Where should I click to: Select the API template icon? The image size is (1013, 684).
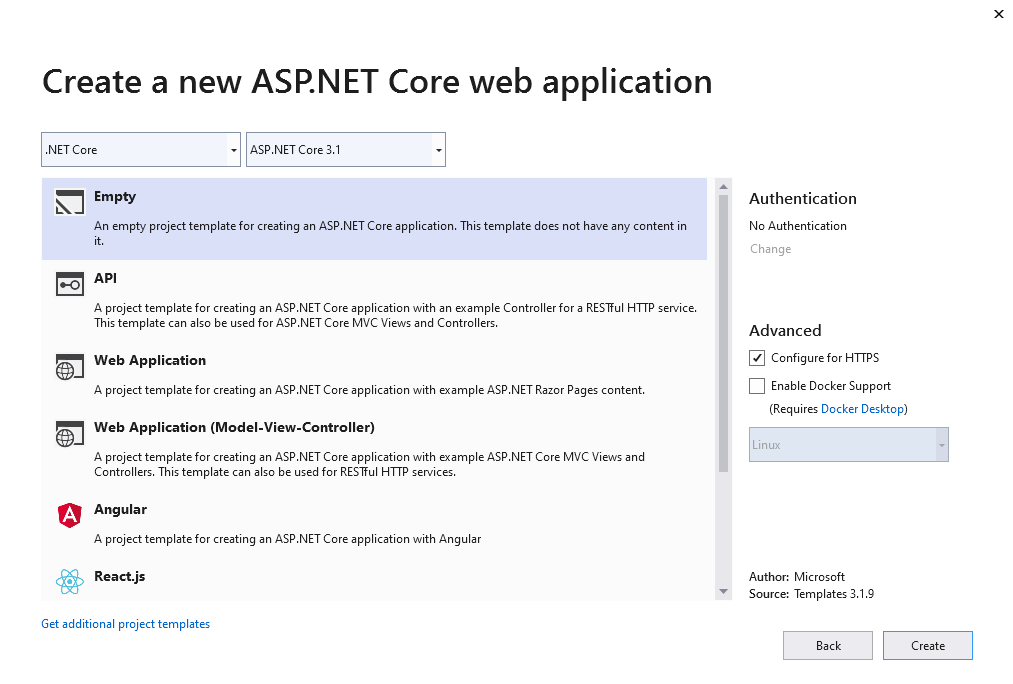69,284
